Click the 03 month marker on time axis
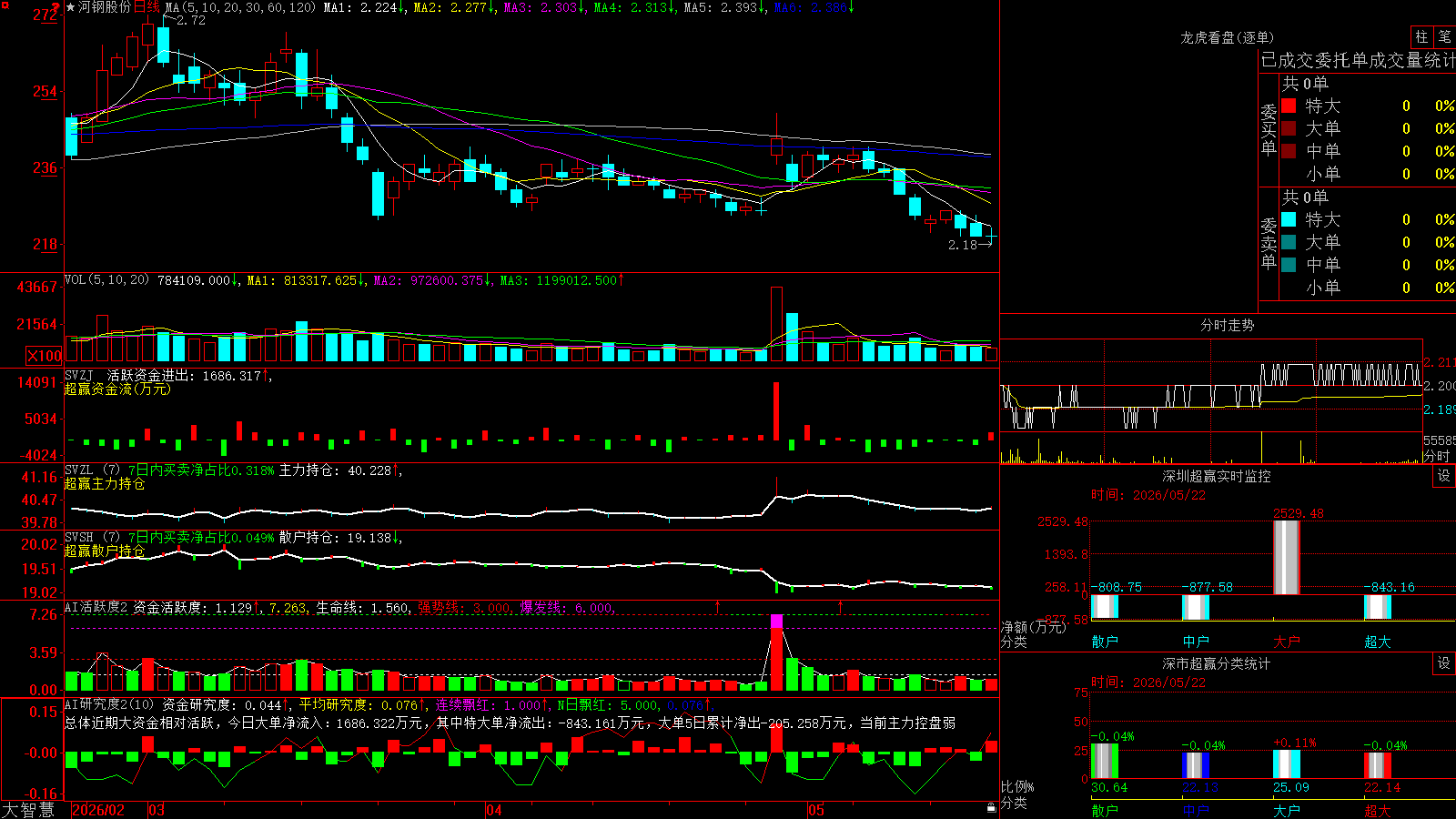Image resolution: width=1456 pixels, height=819 pixels. click(x=157, y=810)
